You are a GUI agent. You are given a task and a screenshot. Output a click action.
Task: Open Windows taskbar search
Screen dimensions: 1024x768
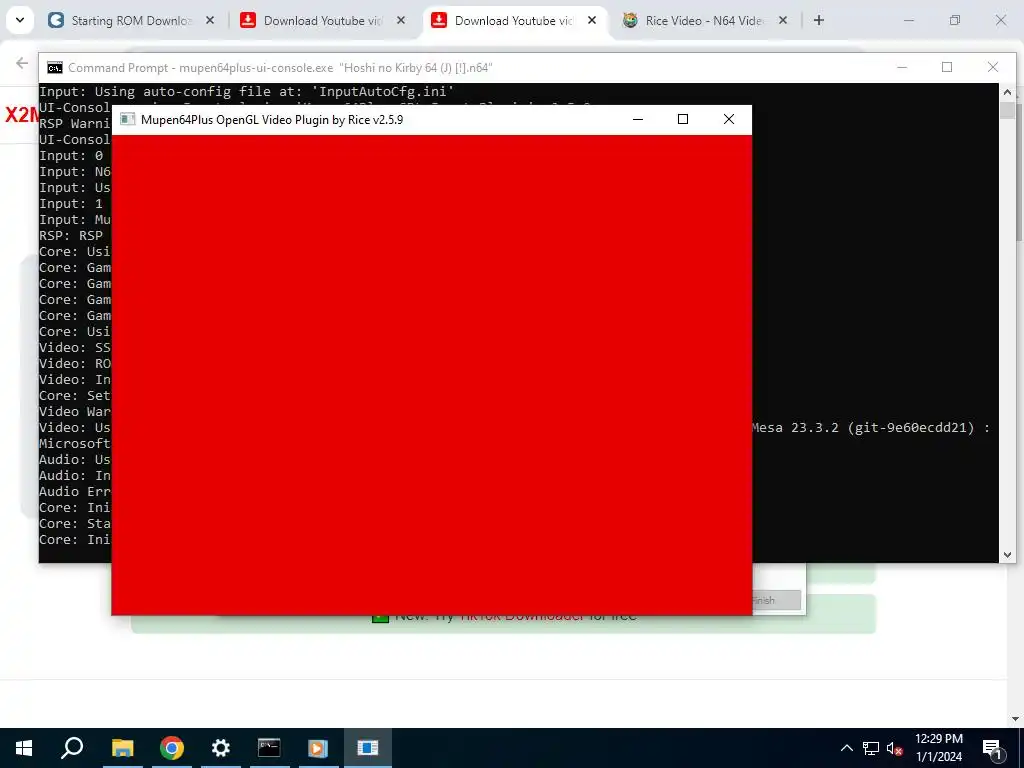72,748
